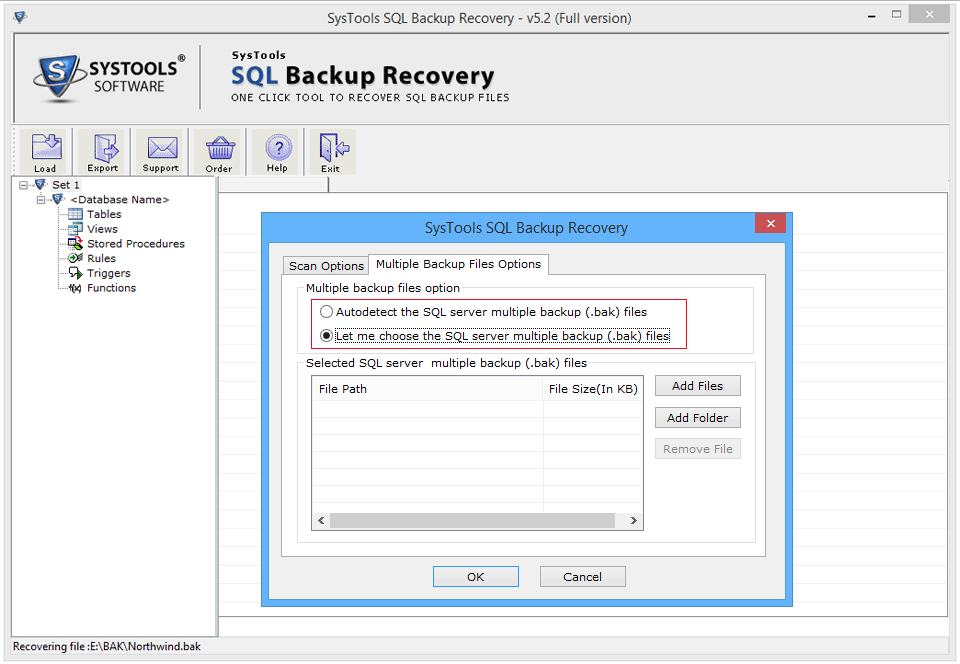Select the Set 1 tree label
This screenshot has width=960, height=664.
pos(66,185)
